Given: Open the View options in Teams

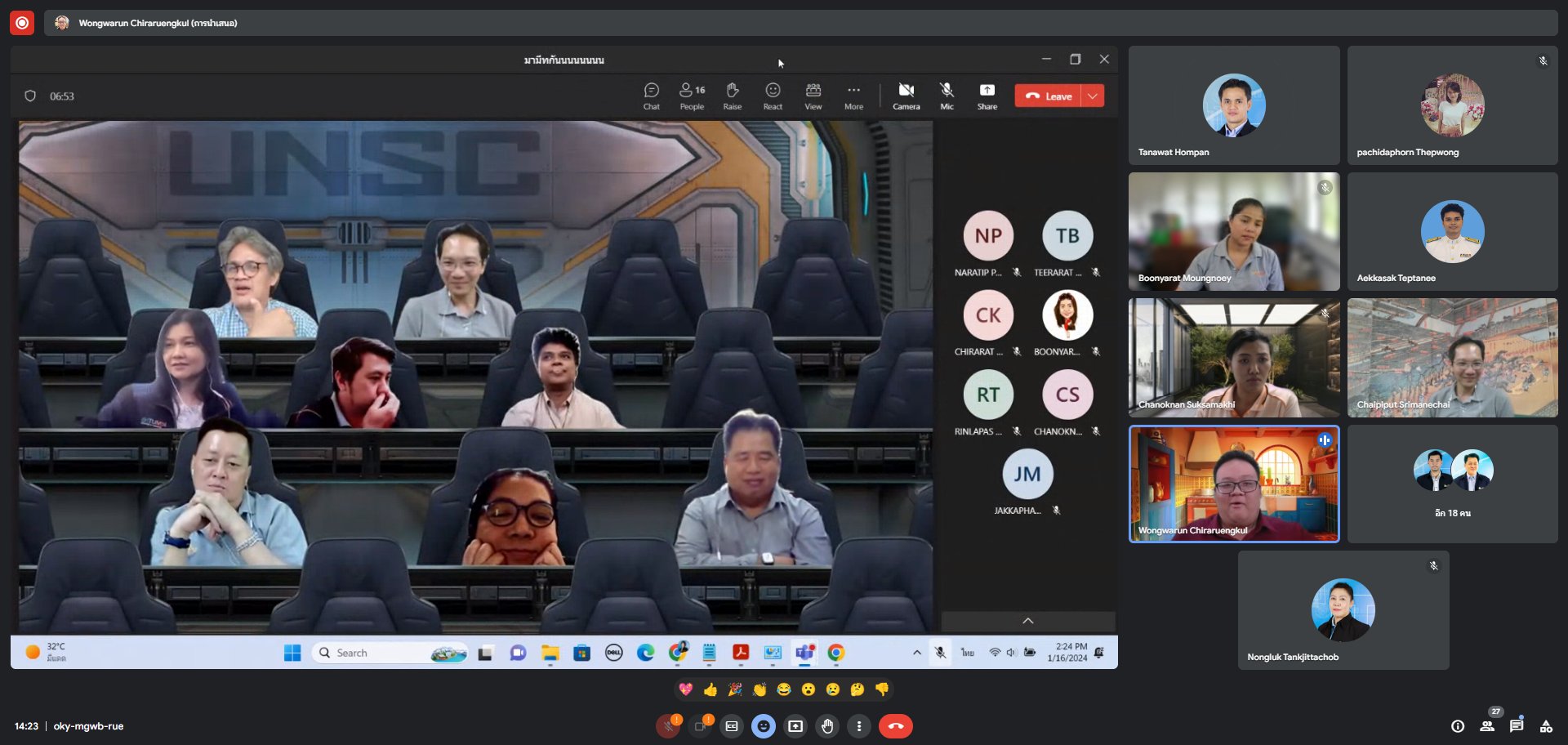Looking at the screenshot, I should click(x=813, y=96).
